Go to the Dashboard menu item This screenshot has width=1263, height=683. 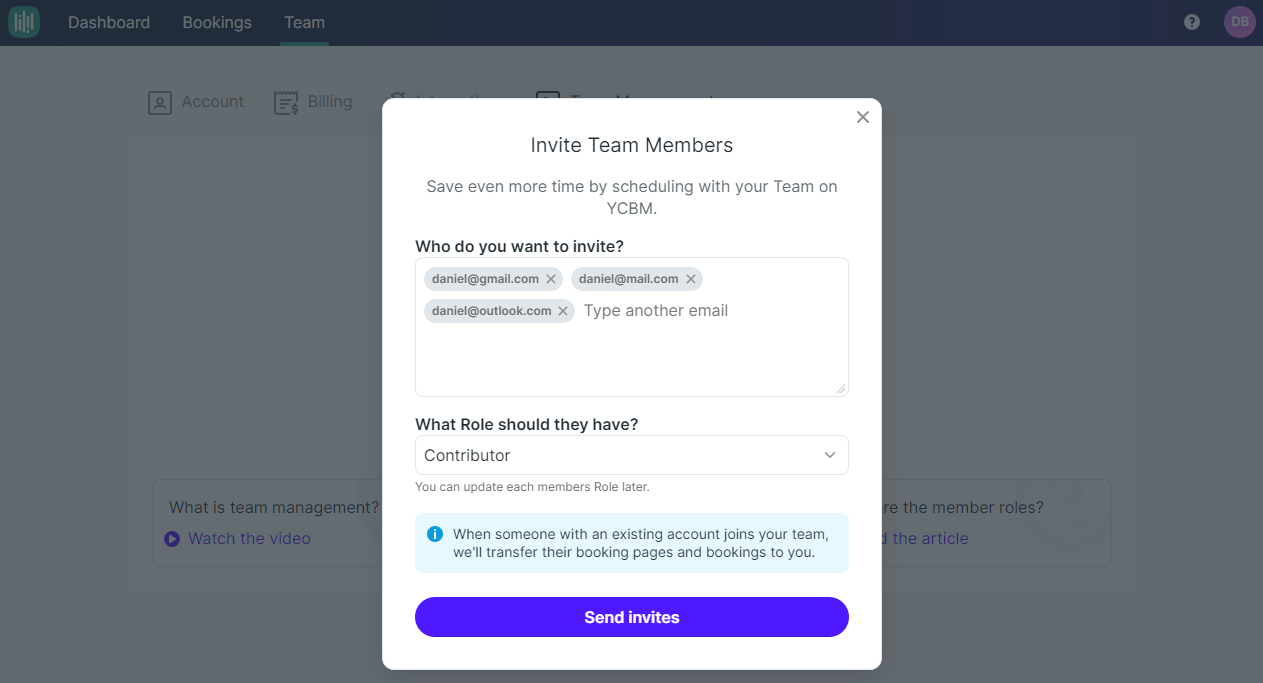109,22
